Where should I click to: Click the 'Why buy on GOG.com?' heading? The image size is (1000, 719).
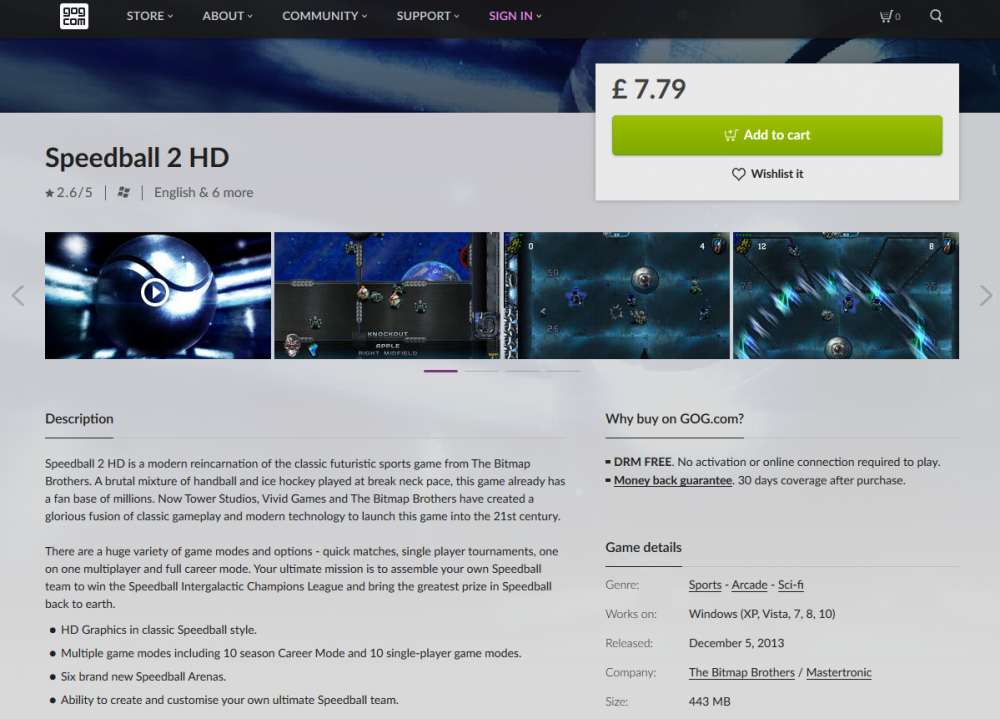pos(675,419)
